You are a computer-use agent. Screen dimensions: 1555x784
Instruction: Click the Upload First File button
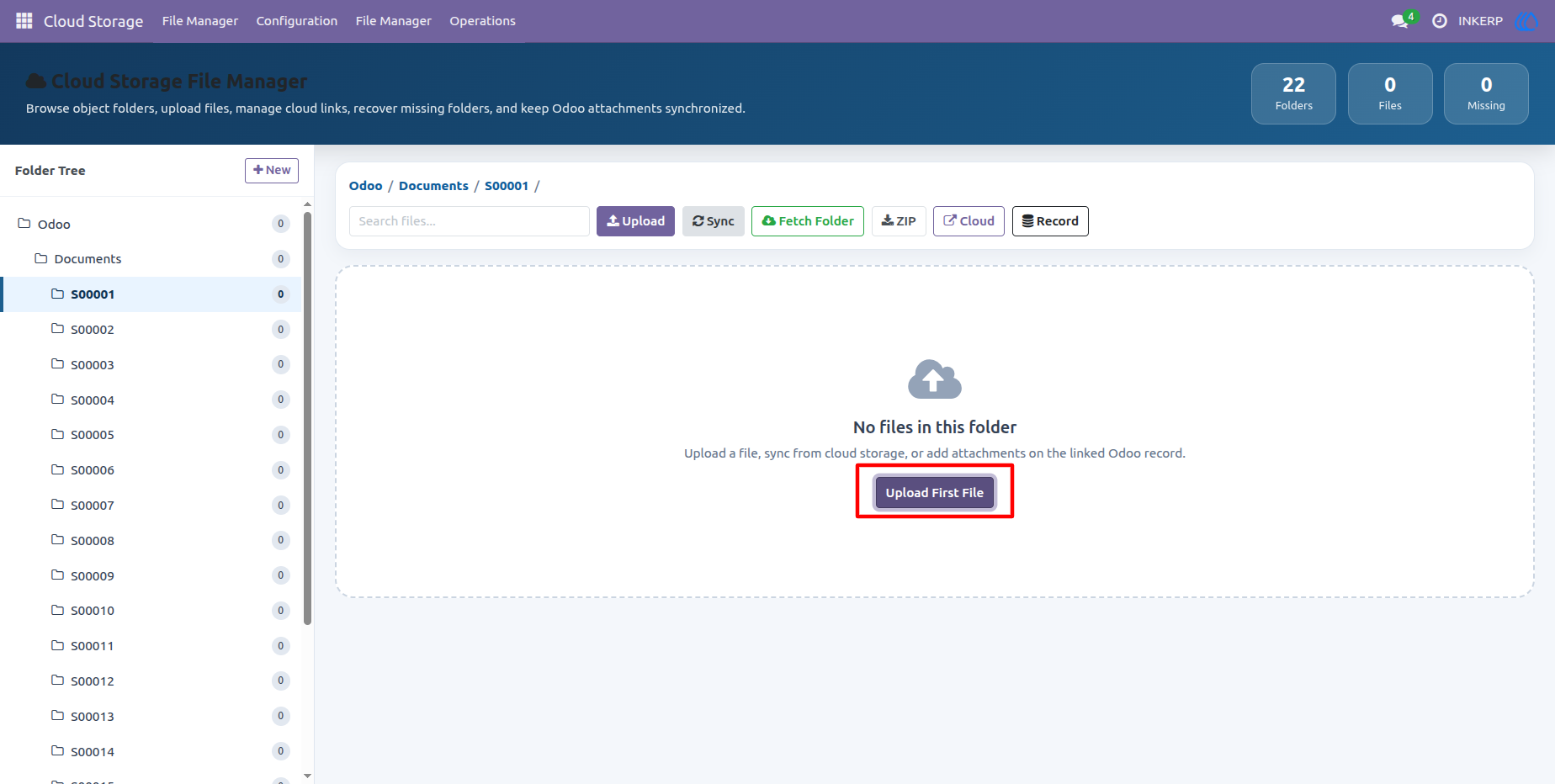934,493
